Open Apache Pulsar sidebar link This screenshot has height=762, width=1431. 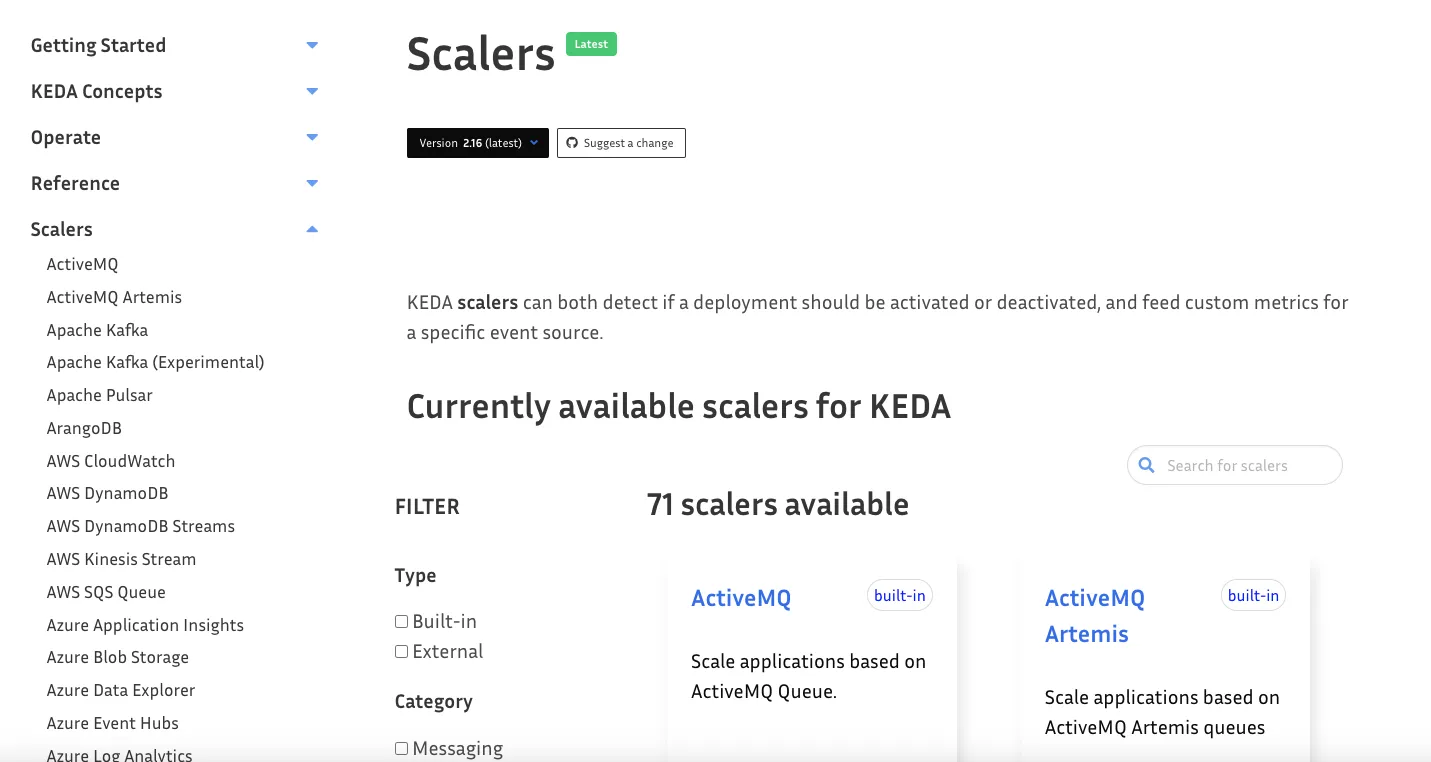coord(100,395)
